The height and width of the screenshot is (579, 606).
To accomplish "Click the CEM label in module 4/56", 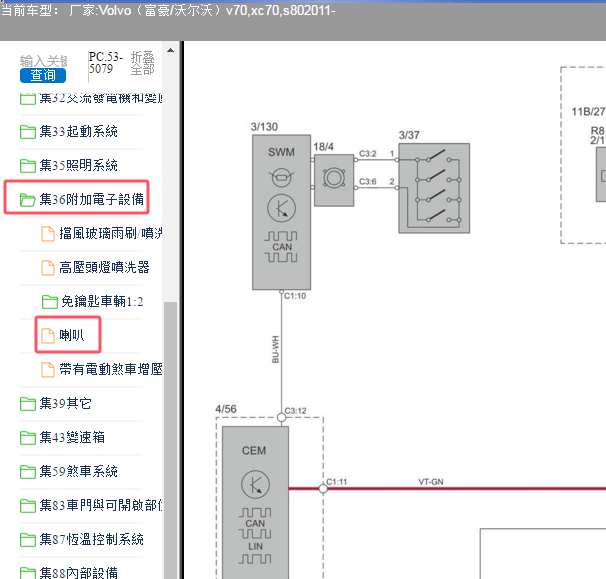I will click(x=254, y=451).
